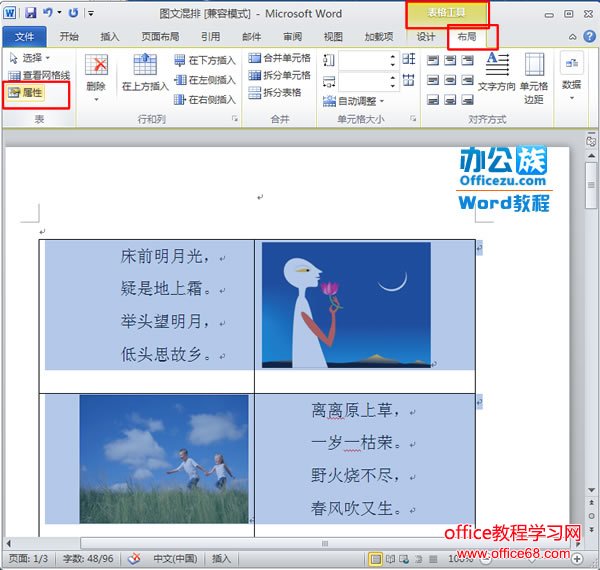Click 在上方插入 insert above icon
The width and height of the screenshot is (600, 570).
(x=145, y=73)
